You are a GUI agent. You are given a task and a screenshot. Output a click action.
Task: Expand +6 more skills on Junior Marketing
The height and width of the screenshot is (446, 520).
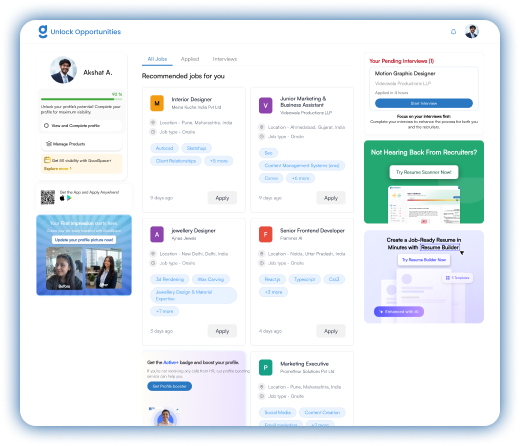tap(300, 178)
